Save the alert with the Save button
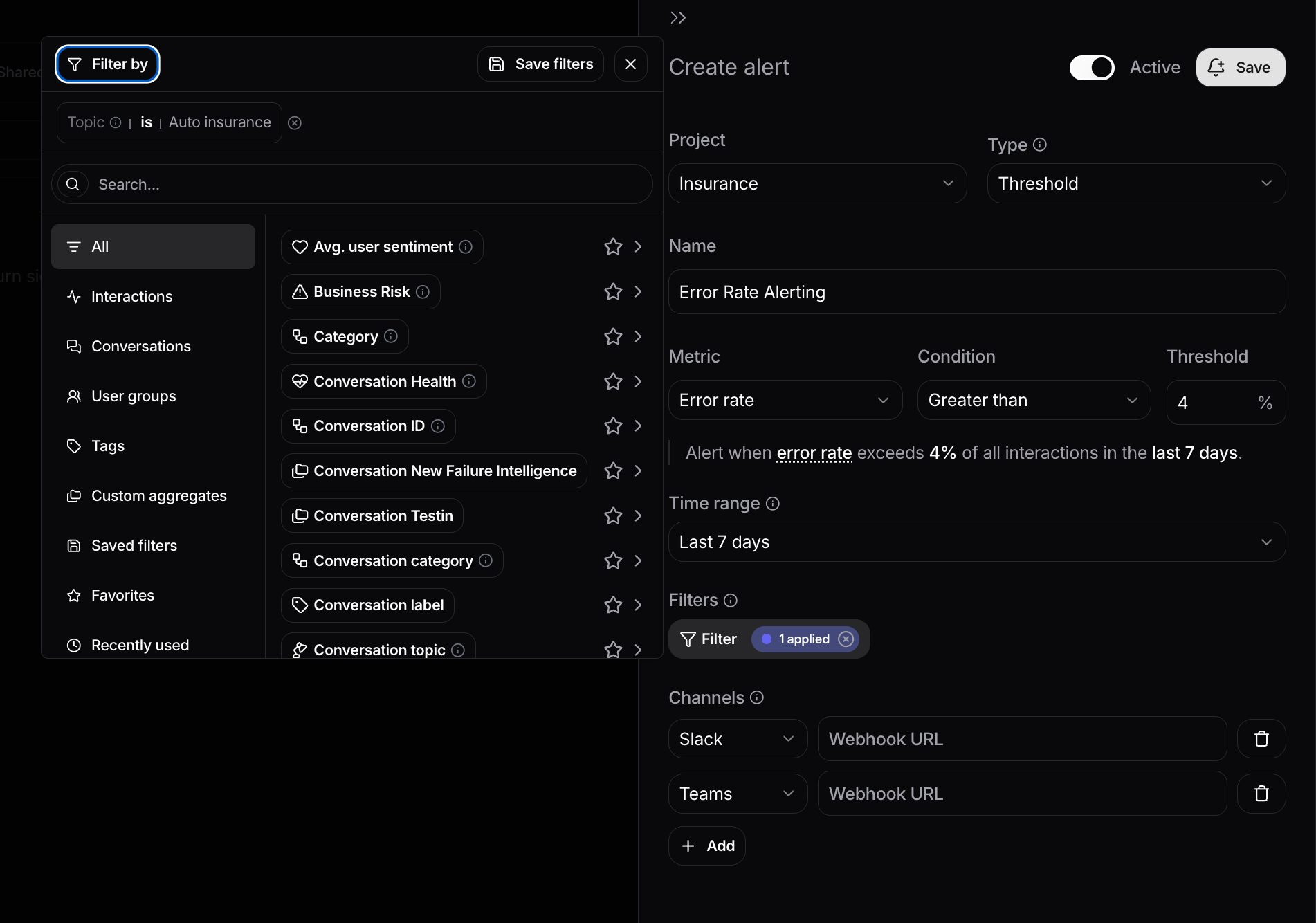 [1241, 68]
